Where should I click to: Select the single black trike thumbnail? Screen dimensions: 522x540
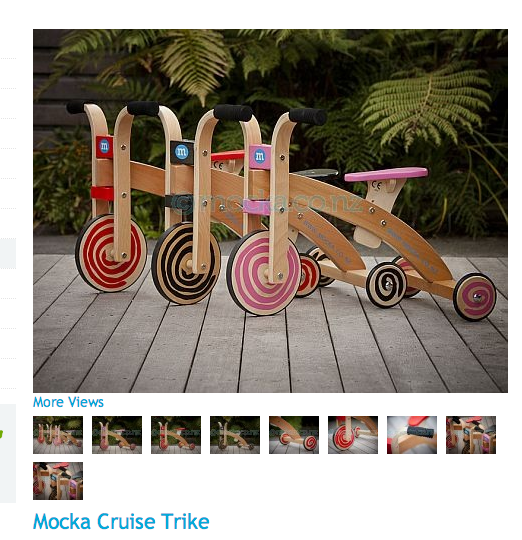pos(235,435)
